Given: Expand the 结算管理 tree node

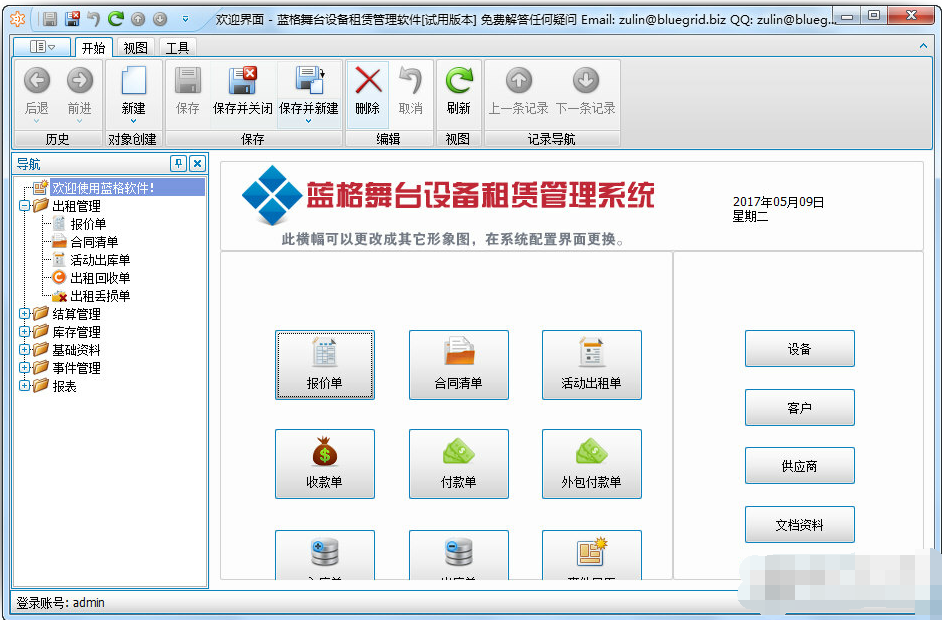Looking at the screenshot, I should (23, 313).
